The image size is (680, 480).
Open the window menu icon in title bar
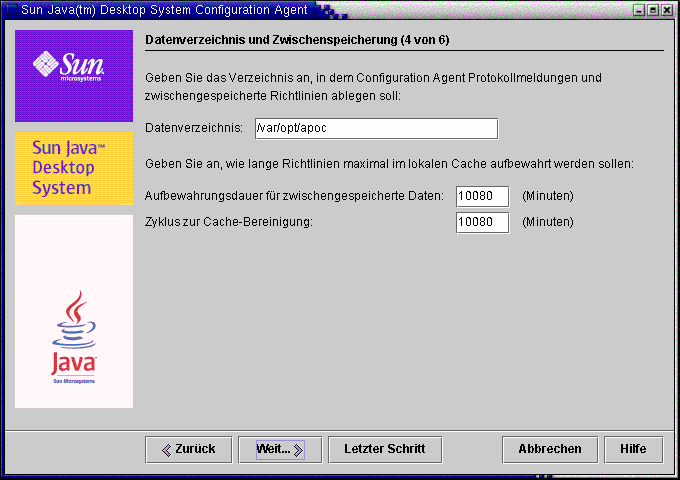tap(11, 10)
